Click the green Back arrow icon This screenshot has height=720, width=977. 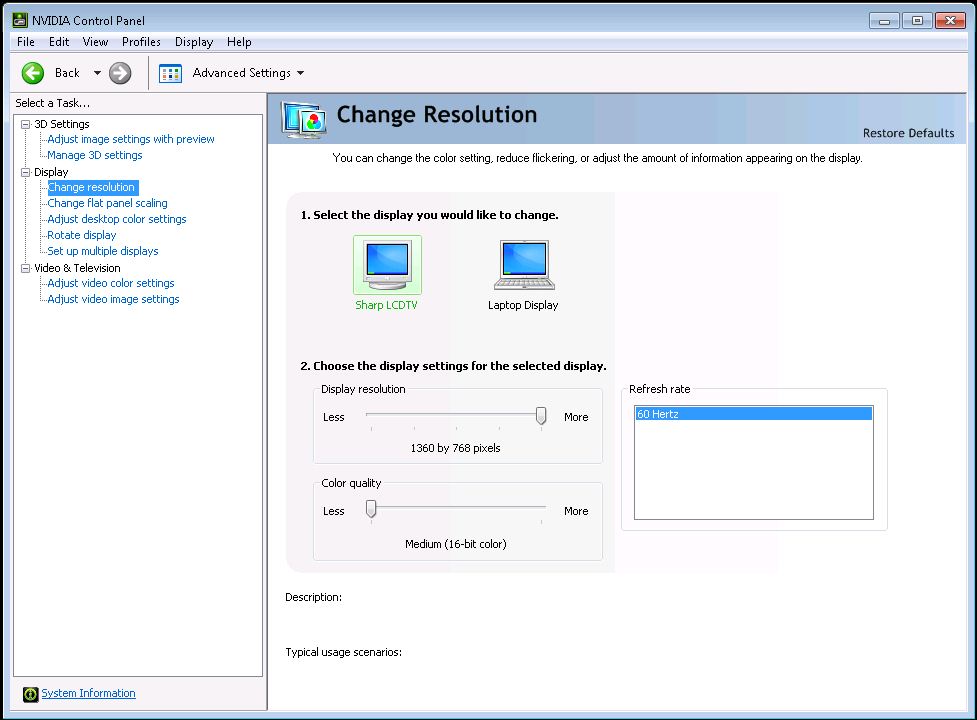point(33,73)
